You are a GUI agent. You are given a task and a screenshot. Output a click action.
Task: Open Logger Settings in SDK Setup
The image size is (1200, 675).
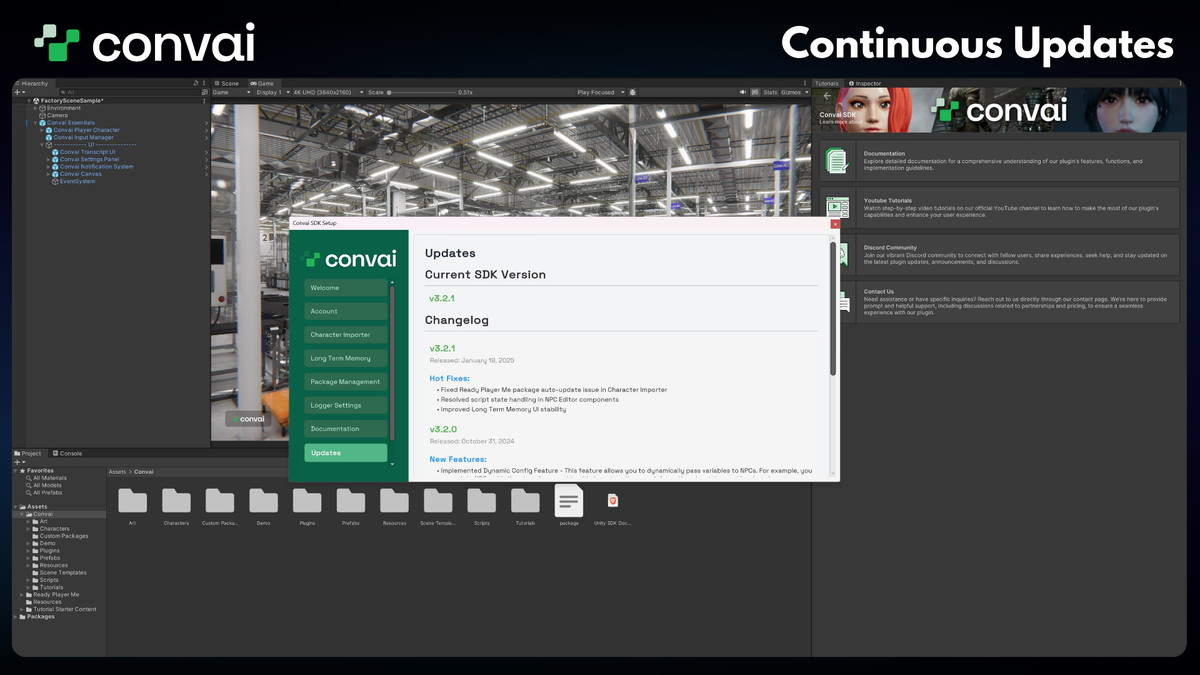346,405
